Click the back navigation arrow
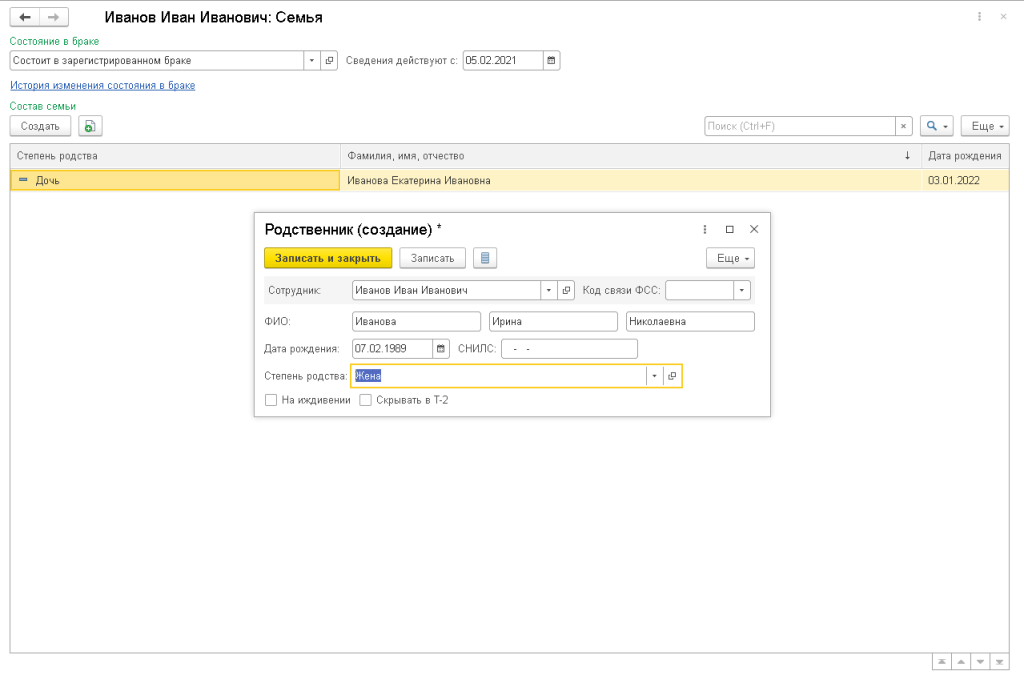The image size is (1024, 675). (25, 18)
